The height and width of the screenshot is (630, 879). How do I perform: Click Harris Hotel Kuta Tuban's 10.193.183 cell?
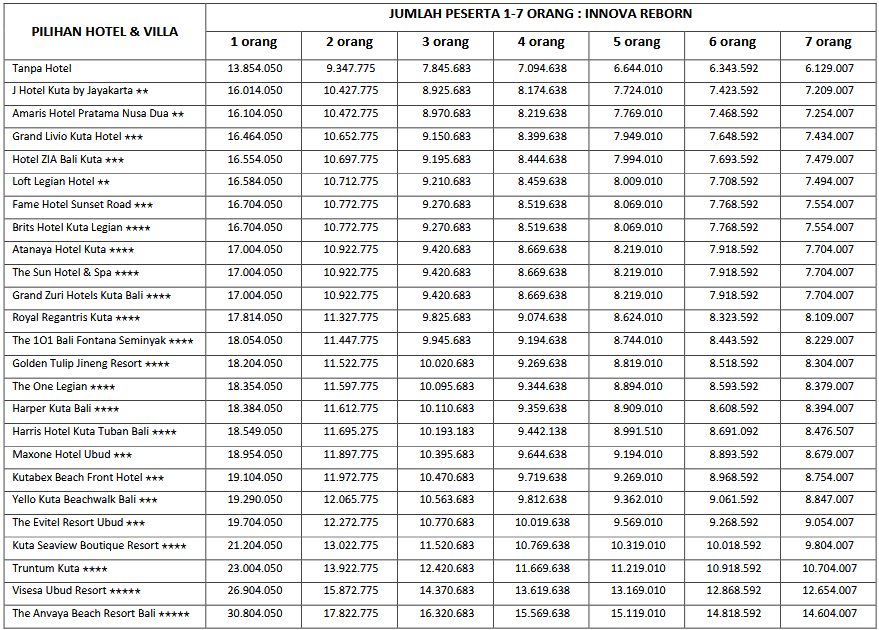(x=446, y=432)
